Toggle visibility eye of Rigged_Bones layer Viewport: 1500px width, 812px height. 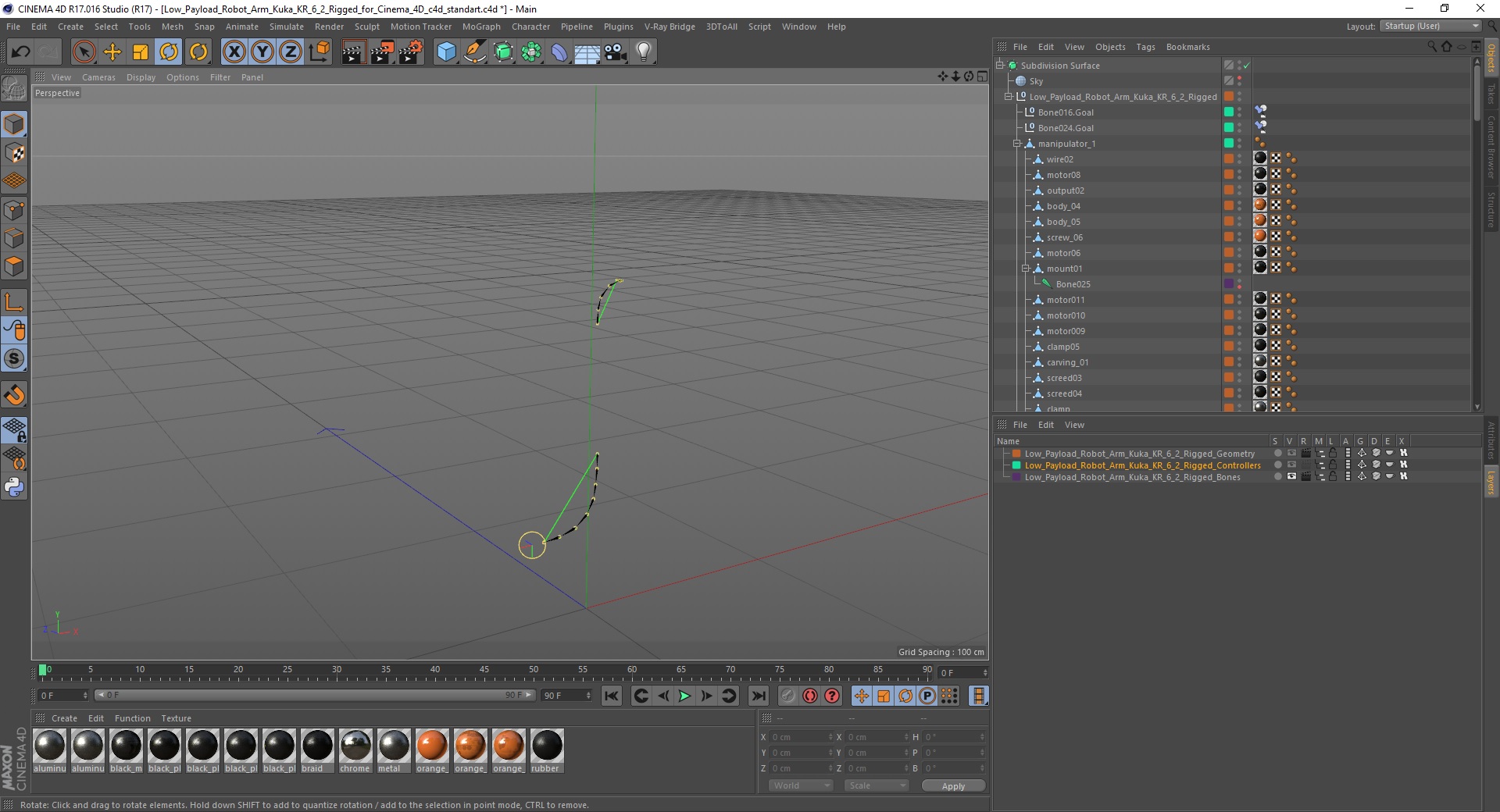[1291, 476]
